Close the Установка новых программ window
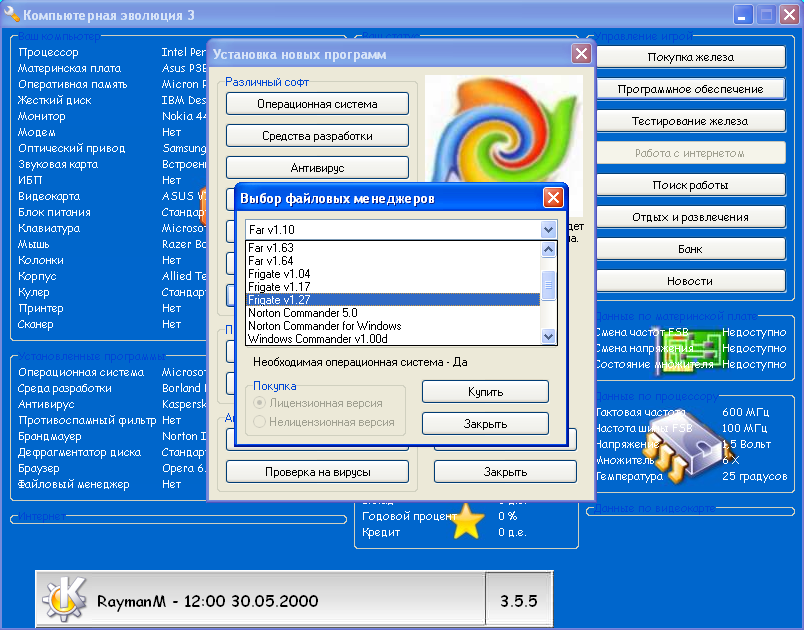 pyautogui.click(x=581, y=53)
